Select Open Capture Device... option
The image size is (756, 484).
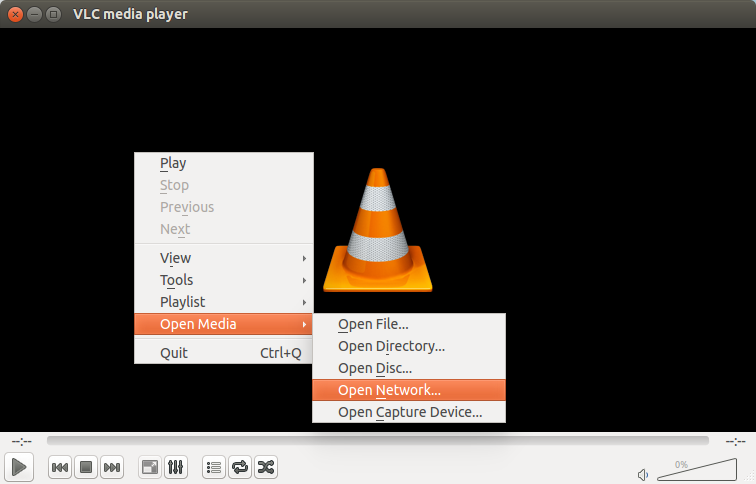click(409, 412)
